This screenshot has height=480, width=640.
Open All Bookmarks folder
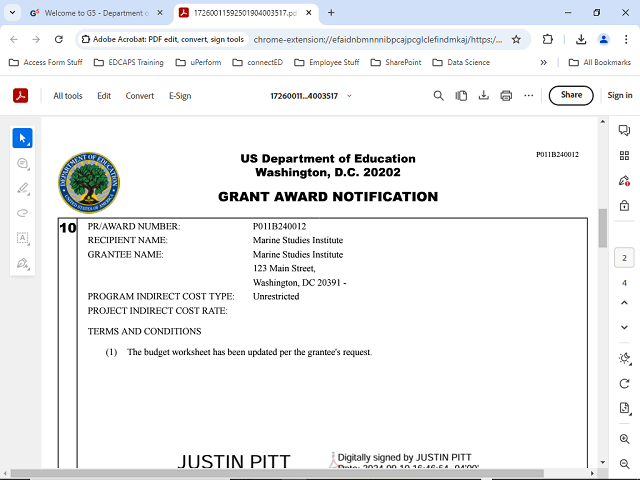coord(600,62)
